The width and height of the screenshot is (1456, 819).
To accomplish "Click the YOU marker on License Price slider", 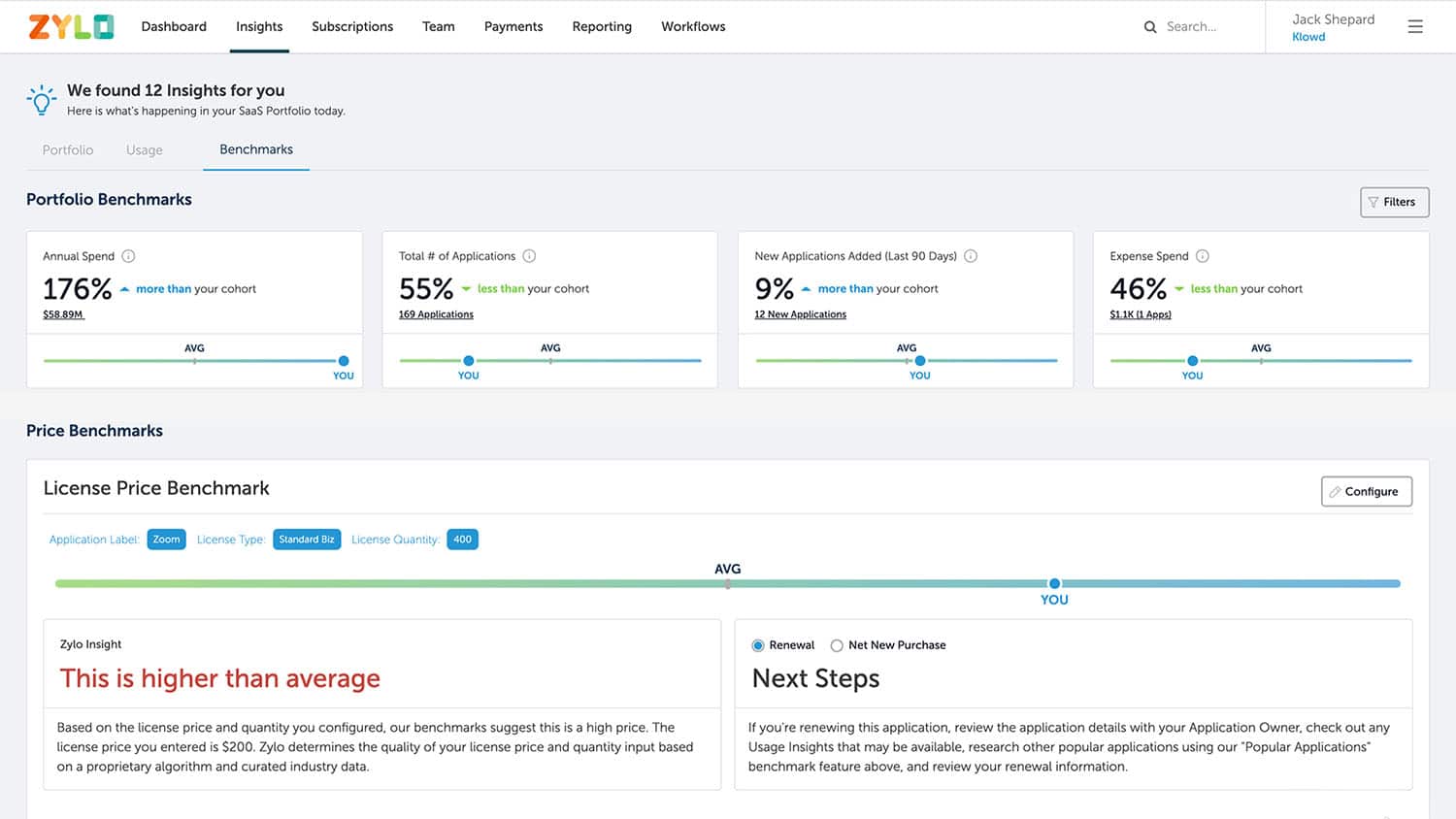I will coord(1054,584).
